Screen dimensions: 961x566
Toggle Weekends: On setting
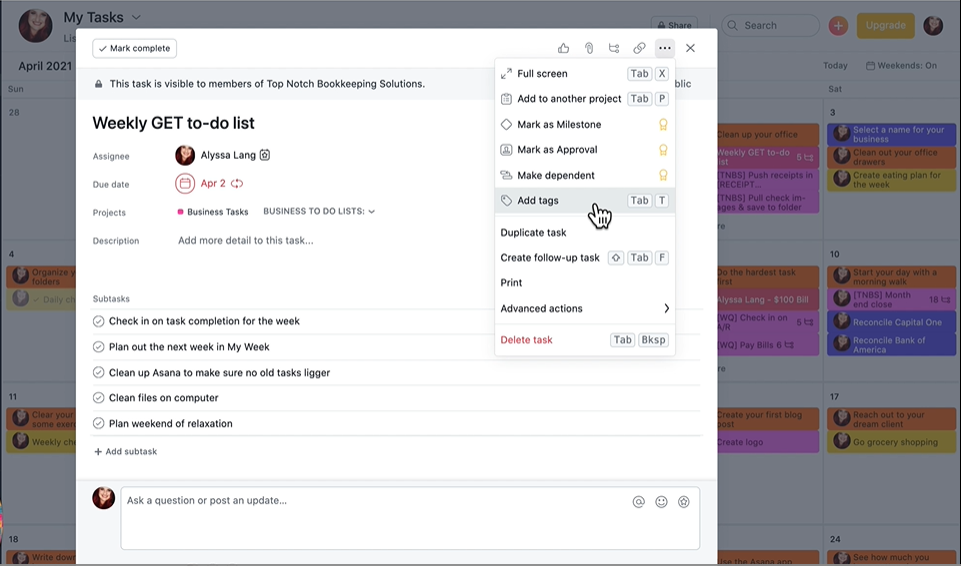(901, 66)
